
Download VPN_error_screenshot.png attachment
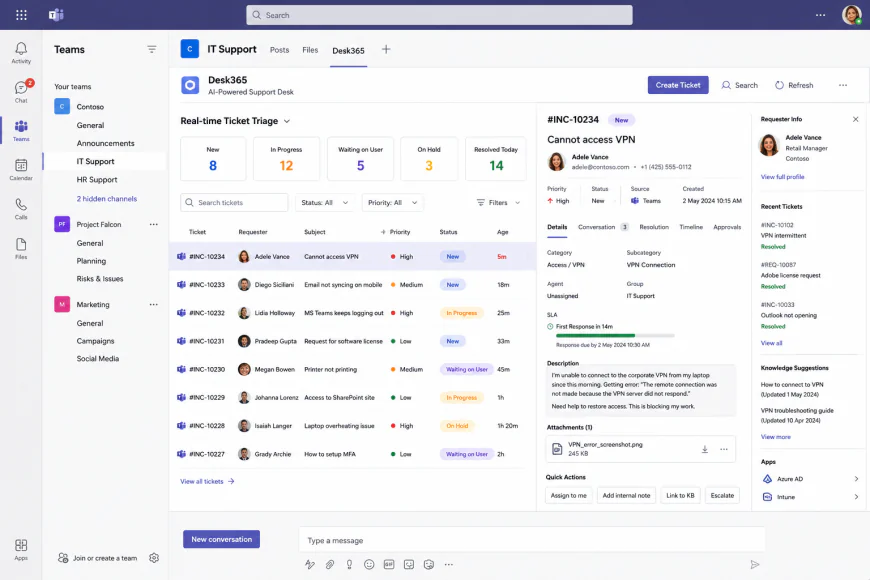pos(705,449)
